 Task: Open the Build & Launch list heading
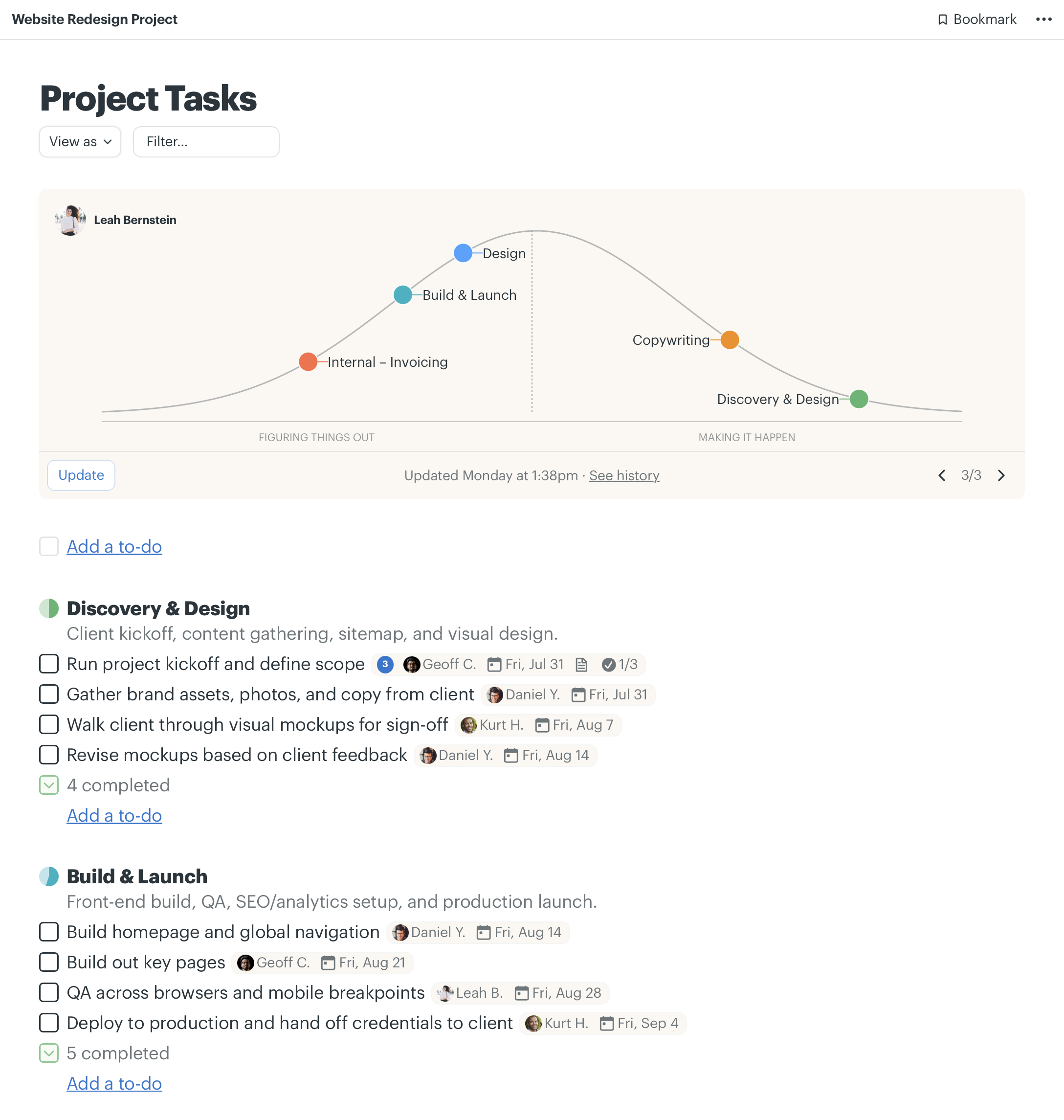(x=137, y=876)
